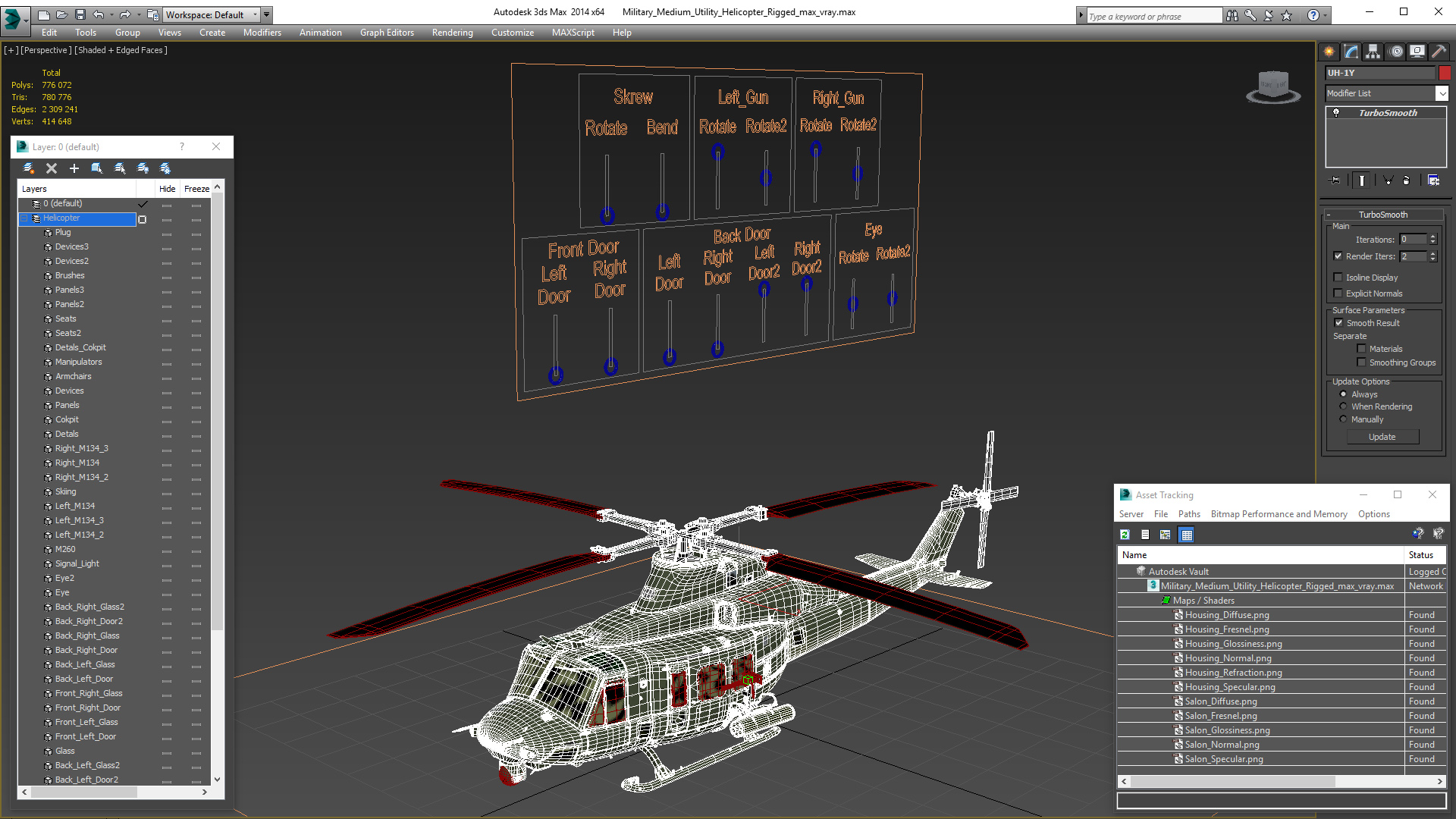
Task: Click the Update button
Action: (x=1382, y=437)
